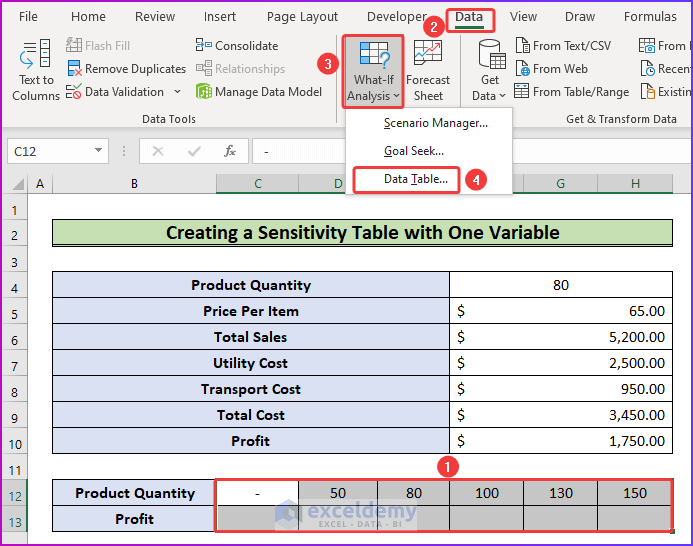Screen dimensions: 693x546
Task: Click the 5,200.00 total sales cell
Action: [561, 337]
